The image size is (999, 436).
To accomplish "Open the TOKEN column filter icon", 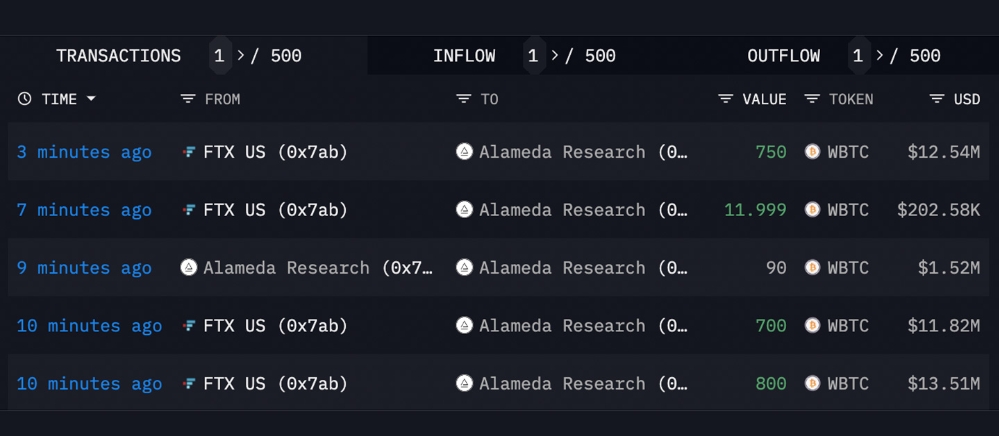I will pyautogui.click(x=812, y=99).
